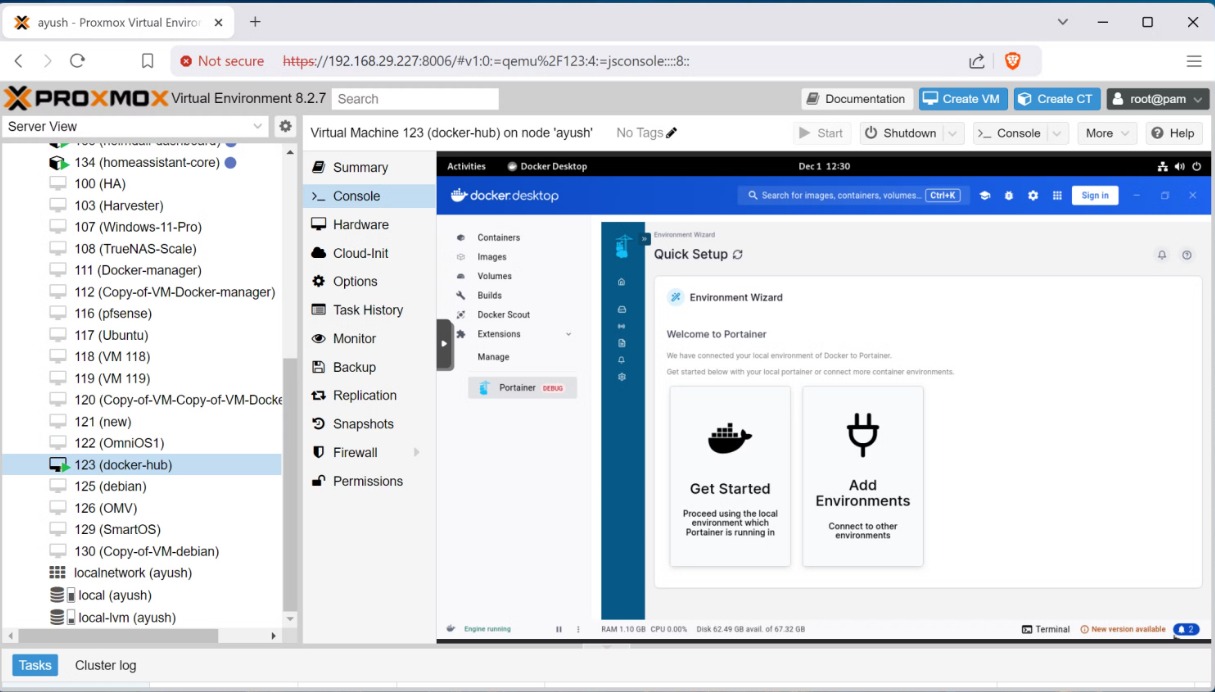1215x692 pixels.
Task: Select local-lvm (ayush) storage
Action: click(x=127, y=618)
